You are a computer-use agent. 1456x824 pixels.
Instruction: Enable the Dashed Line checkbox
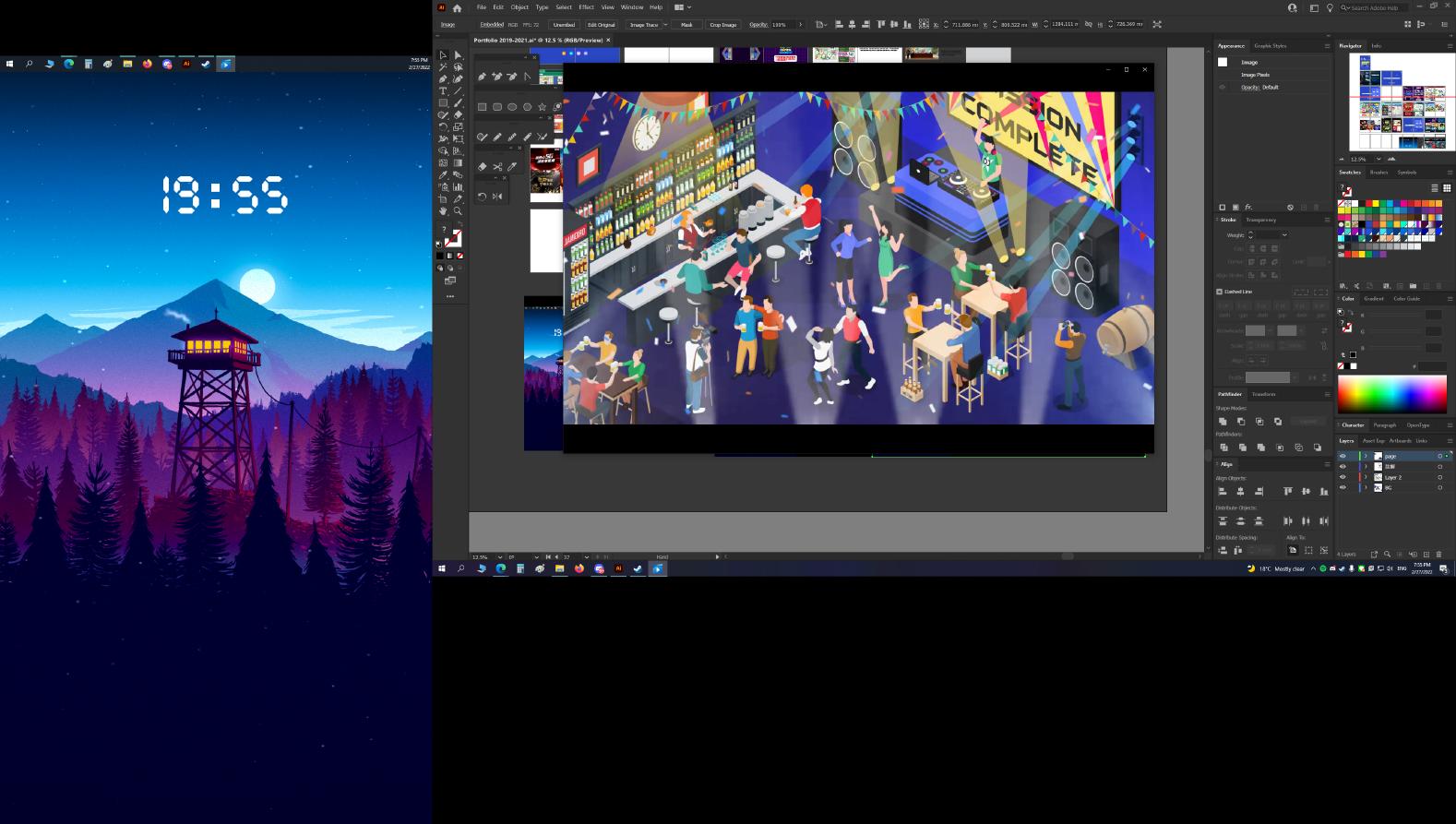coord(1219,292)
